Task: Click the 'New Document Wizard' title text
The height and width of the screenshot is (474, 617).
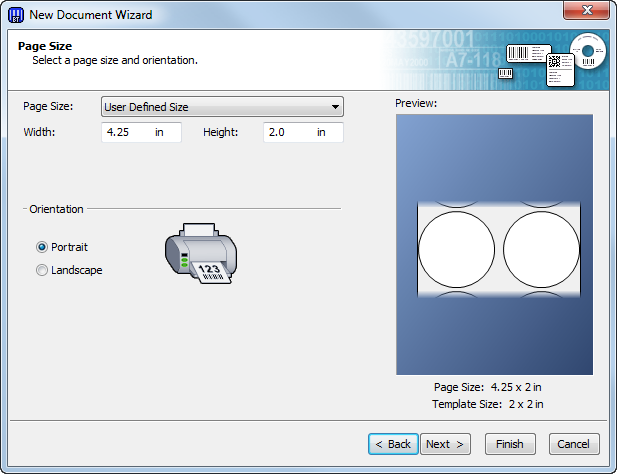Action: [x=91, y=15]
